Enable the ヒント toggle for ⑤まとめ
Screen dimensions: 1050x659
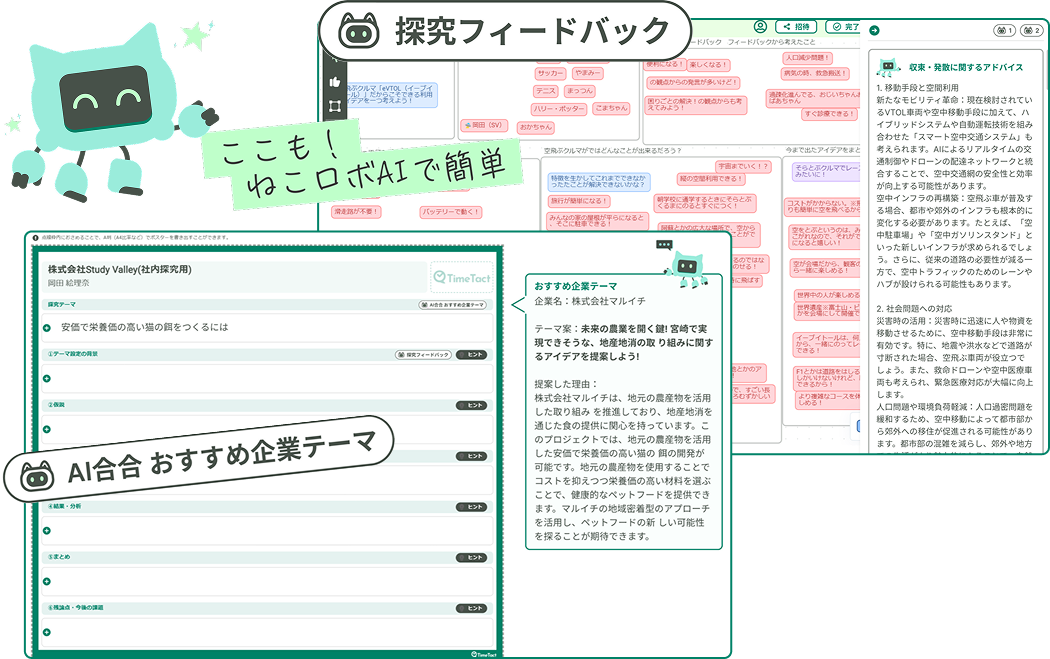click(472, 557)
